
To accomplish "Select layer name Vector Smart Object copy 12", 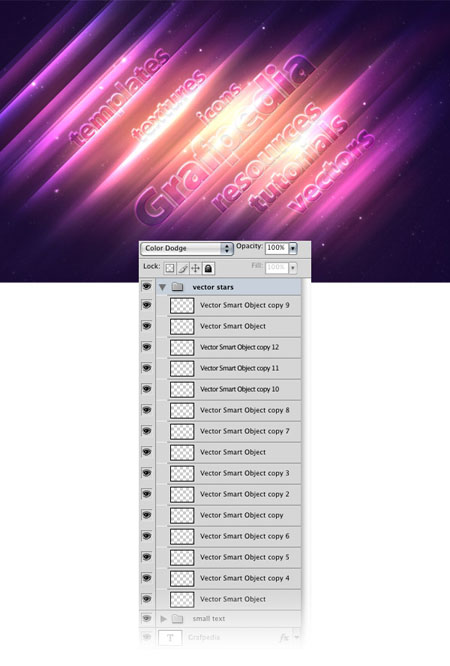I will point(240,347).
